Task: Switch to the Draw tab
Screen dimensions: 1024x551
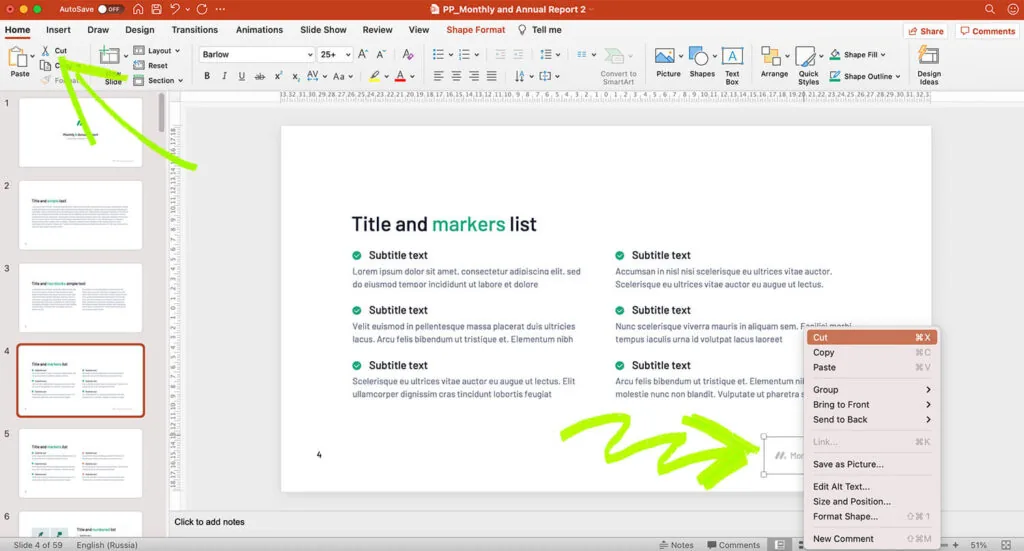Action: click(x=98, y=29)
